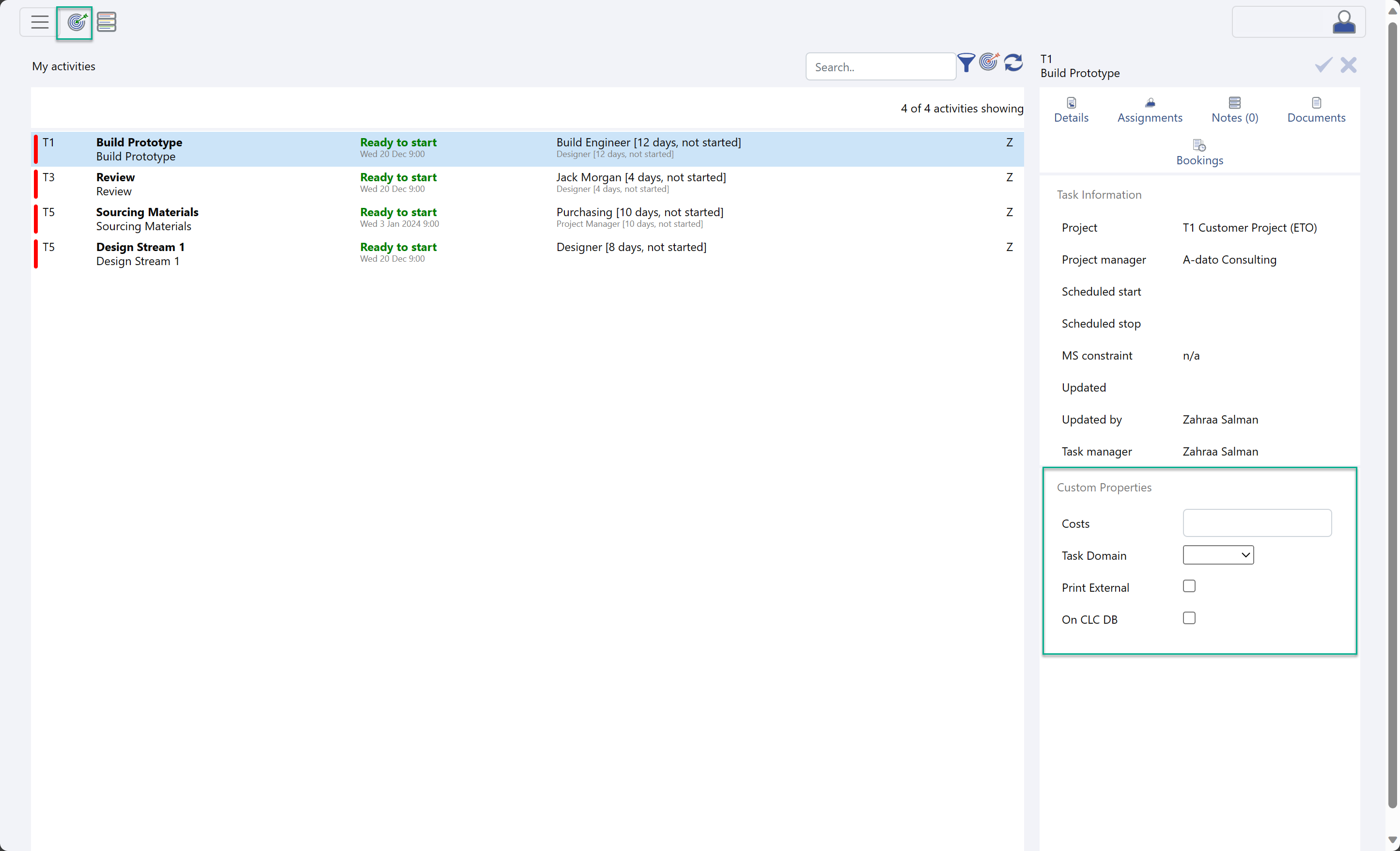Click the n/a MS constraint value
The height and width of the screenshot is (851, 1400).
click(1191, 355)
